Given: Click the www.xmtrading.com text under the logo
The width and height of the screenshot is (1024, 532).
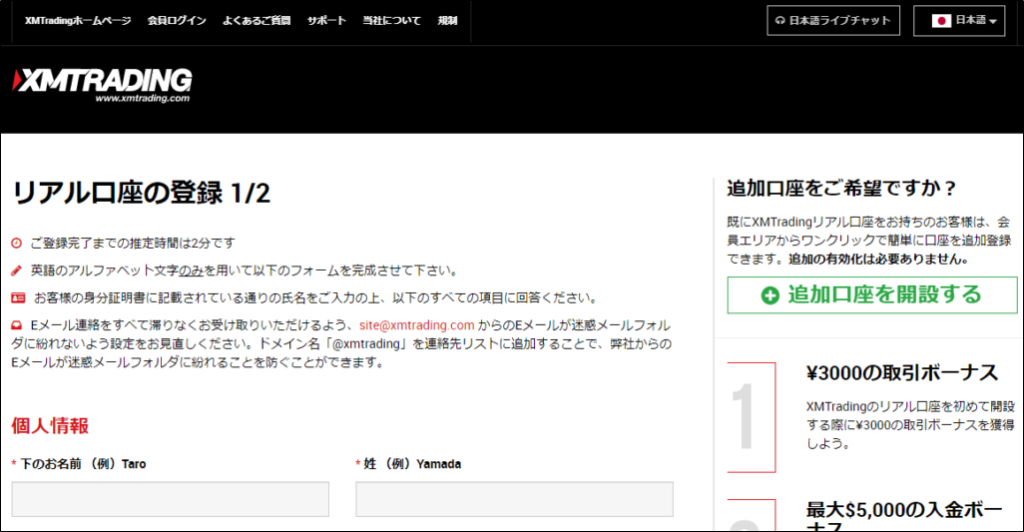Looking at the screenshot, I should click(142, 99).
